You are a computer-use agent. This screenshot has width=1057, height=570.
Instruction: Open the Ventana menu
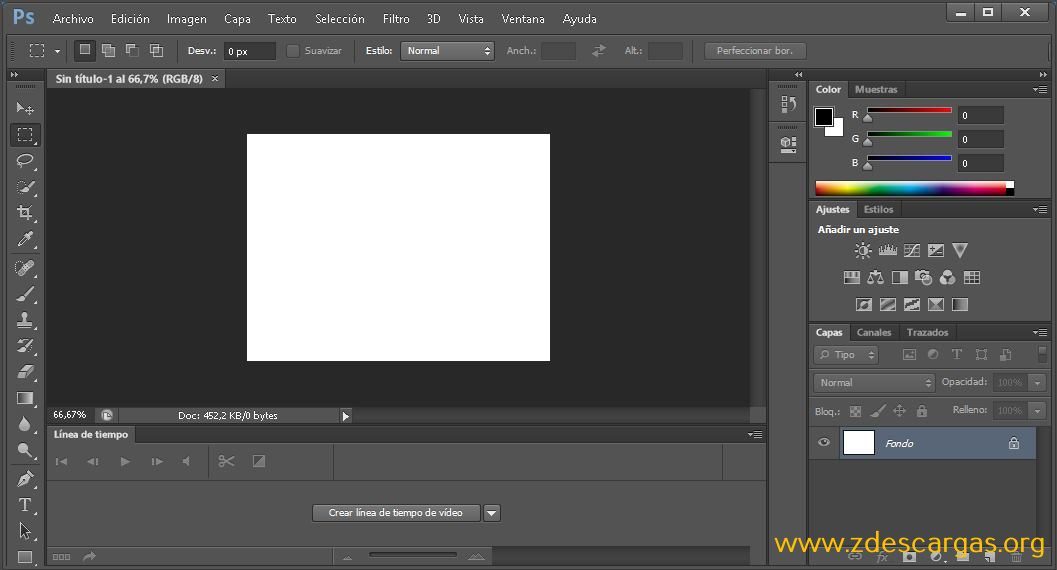point(523,19)
